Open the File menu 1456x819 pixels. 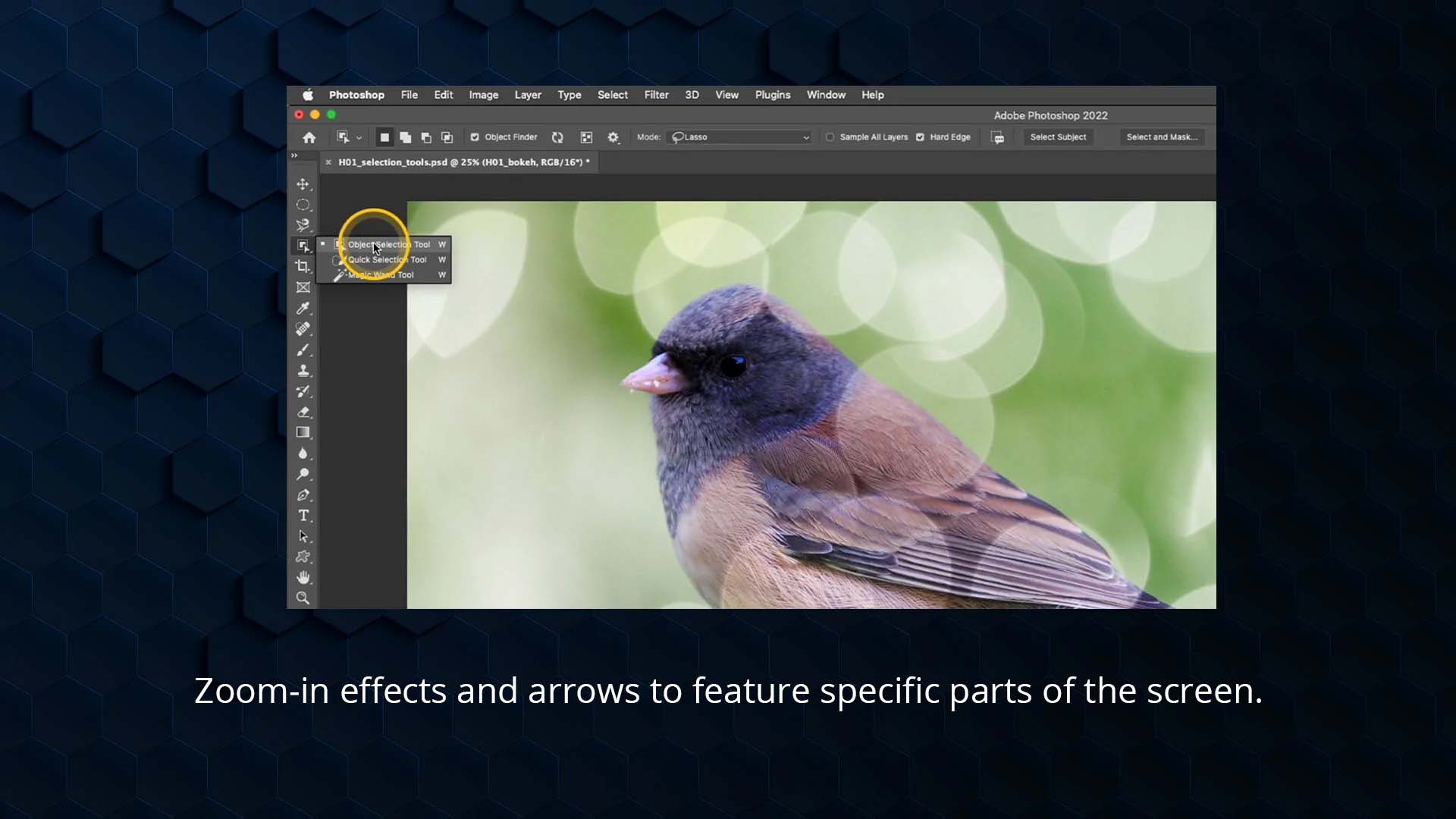coord(409,95)
